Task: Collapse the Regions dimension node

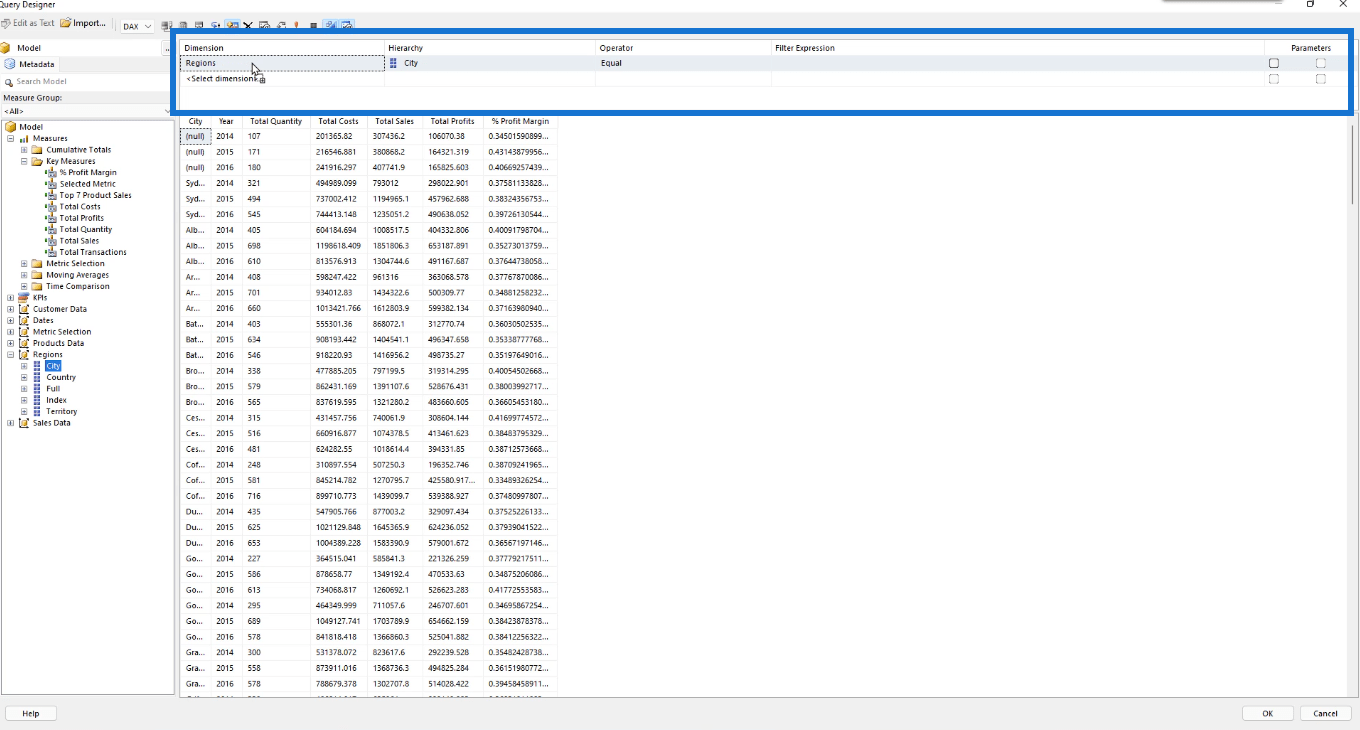Action: 11,355
